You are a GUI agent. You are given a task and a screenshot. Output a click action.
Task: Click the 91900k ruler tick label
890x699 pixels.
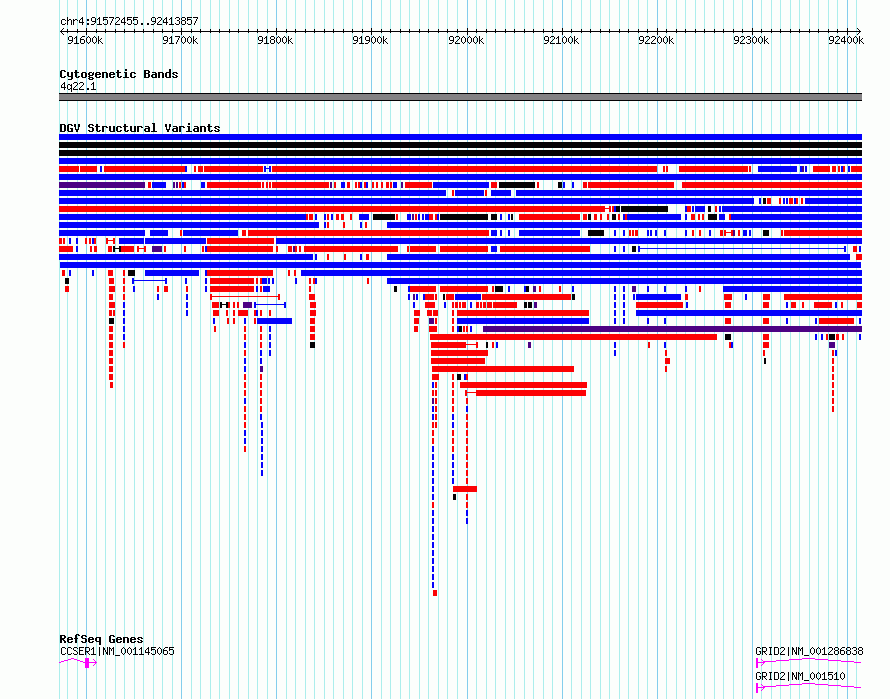pyautogui.click(x=370, y=40)
